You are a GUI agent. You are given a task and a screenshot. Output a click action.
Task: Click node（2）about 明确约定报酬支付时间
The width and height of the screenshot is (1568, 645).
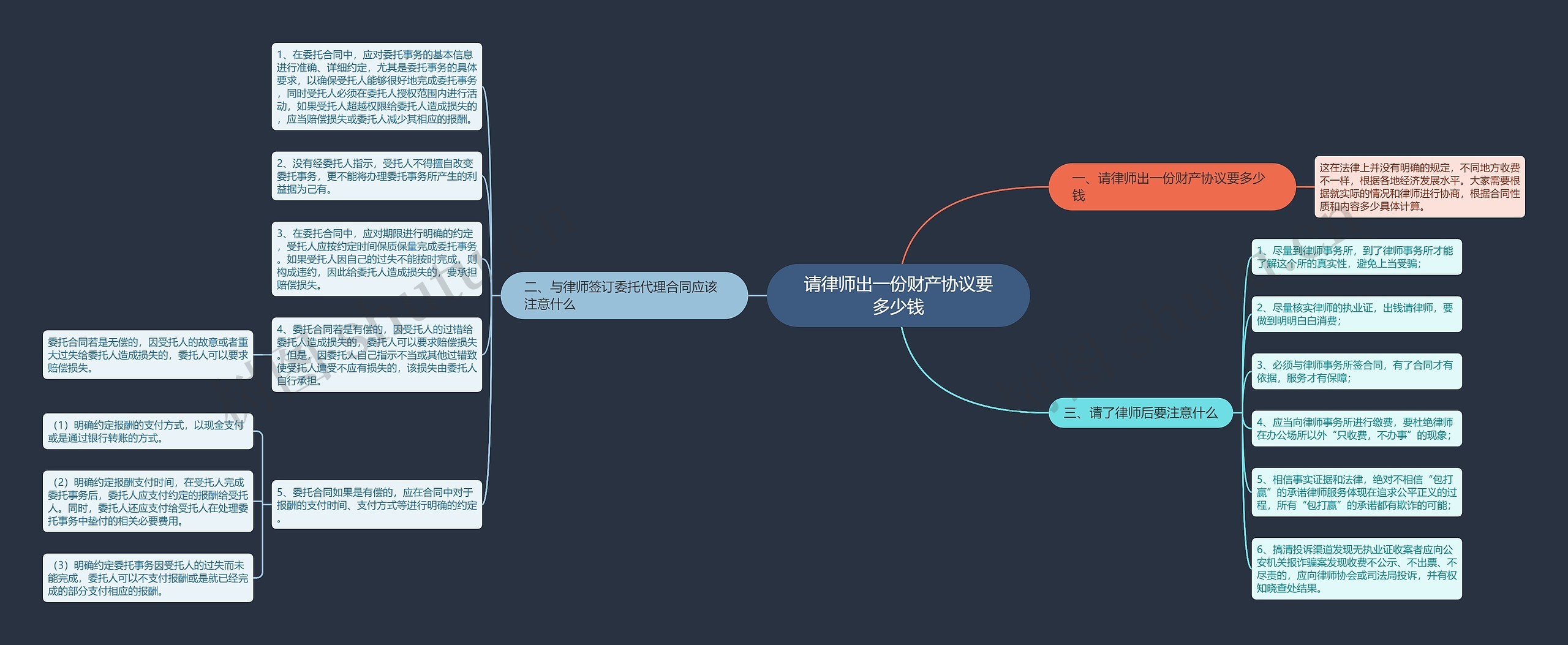click(147, 502)
